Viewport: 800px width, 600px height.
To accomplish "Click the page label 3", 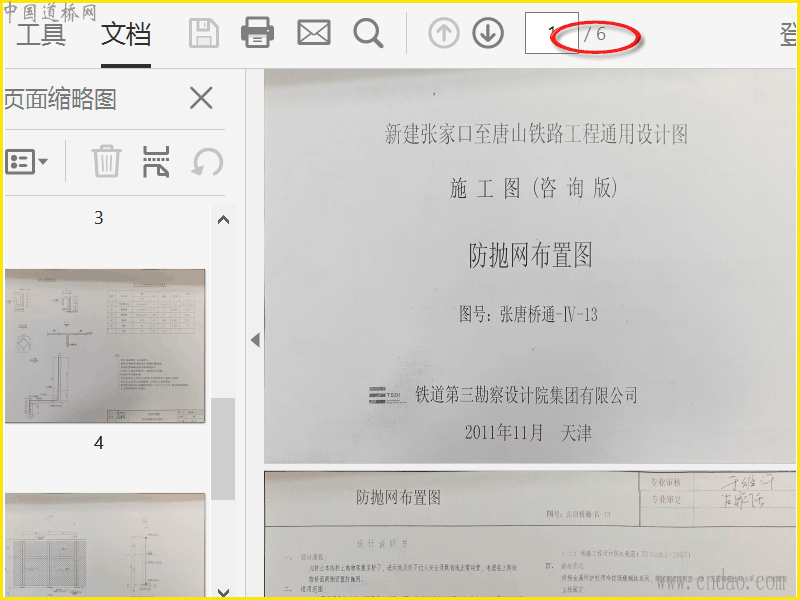I will 98,218.
